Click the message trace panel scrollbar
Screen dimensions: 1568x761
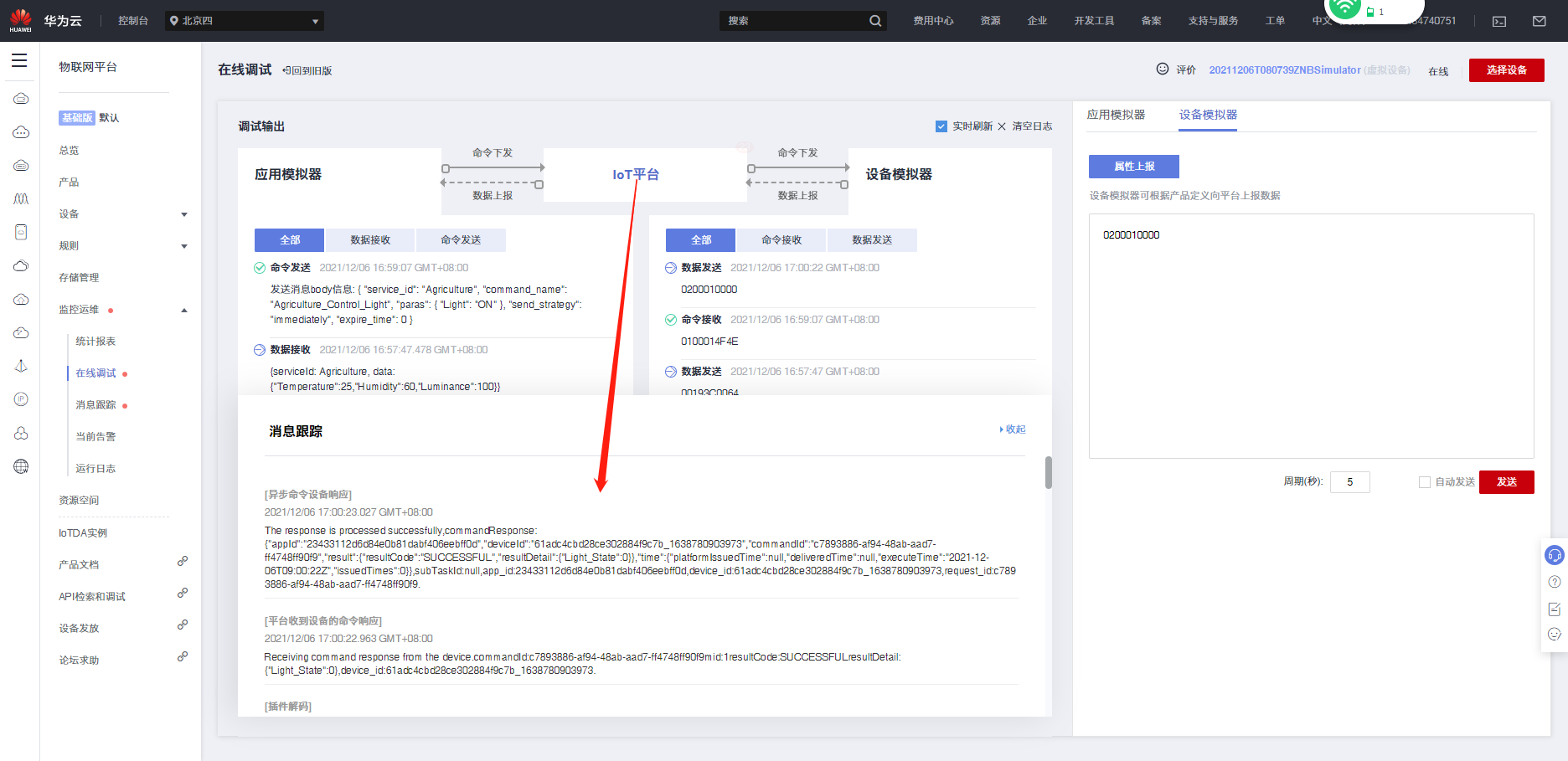click(x=1049, y=472)
